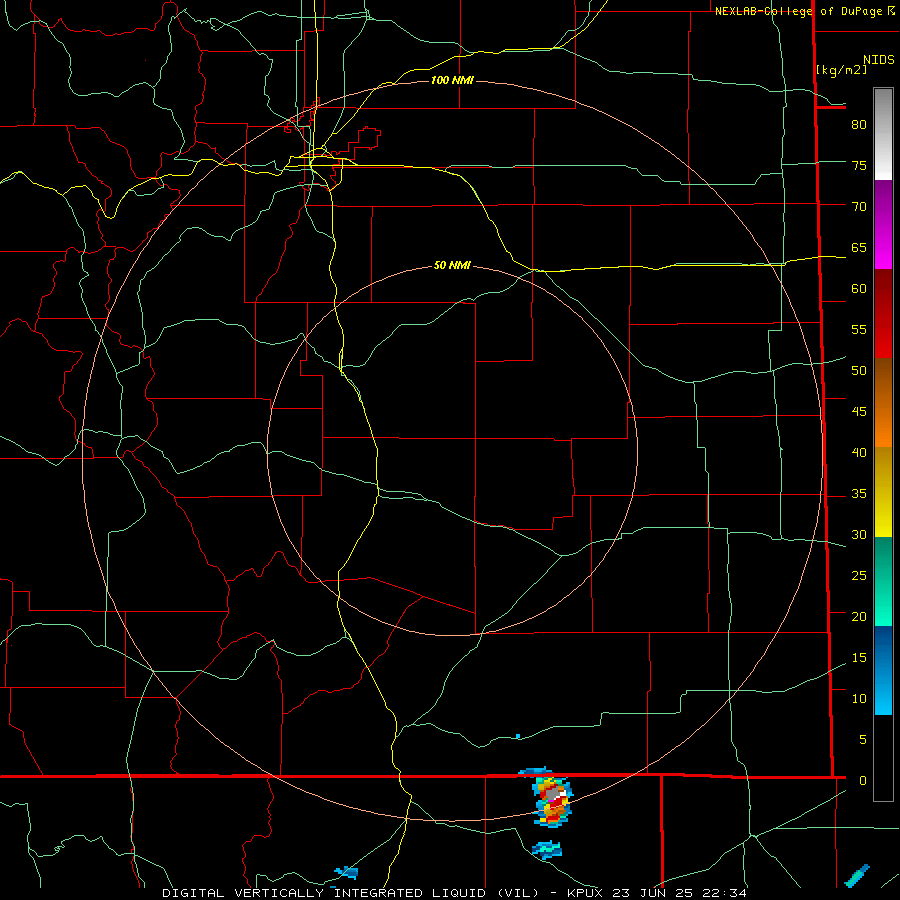Select the purple-magenta segment of the color bar
900x900 pixels.
tap(883, 225)
